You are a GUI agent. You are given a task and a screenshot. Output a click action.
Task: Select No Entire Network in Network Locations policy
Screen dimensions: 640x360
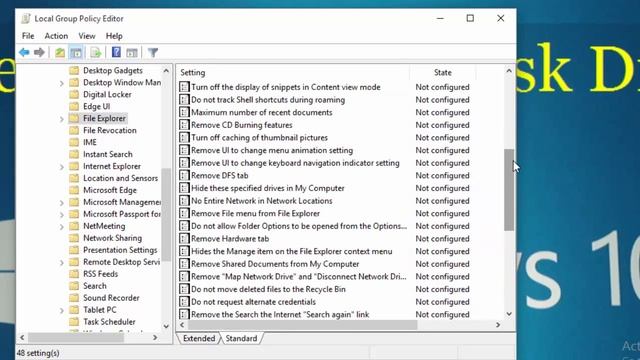tap(262, 201)
